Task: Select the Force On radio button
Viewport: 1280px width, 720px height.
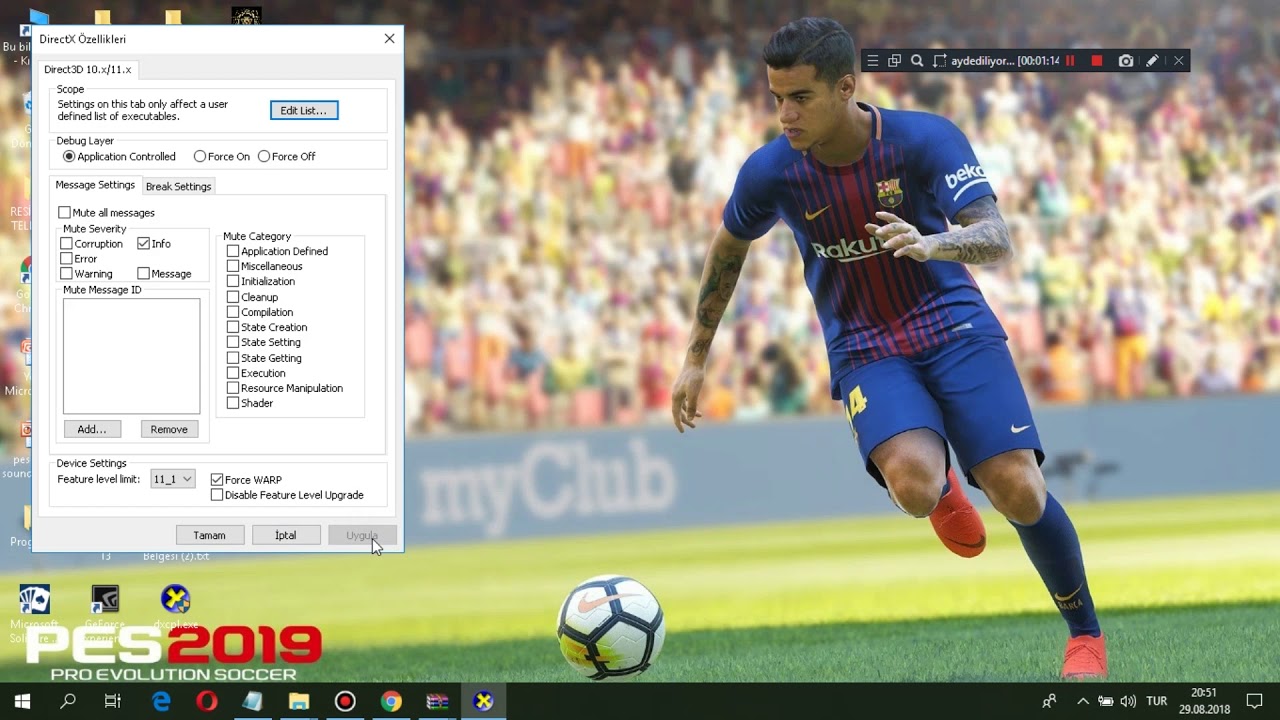Action: pos(222,157)
